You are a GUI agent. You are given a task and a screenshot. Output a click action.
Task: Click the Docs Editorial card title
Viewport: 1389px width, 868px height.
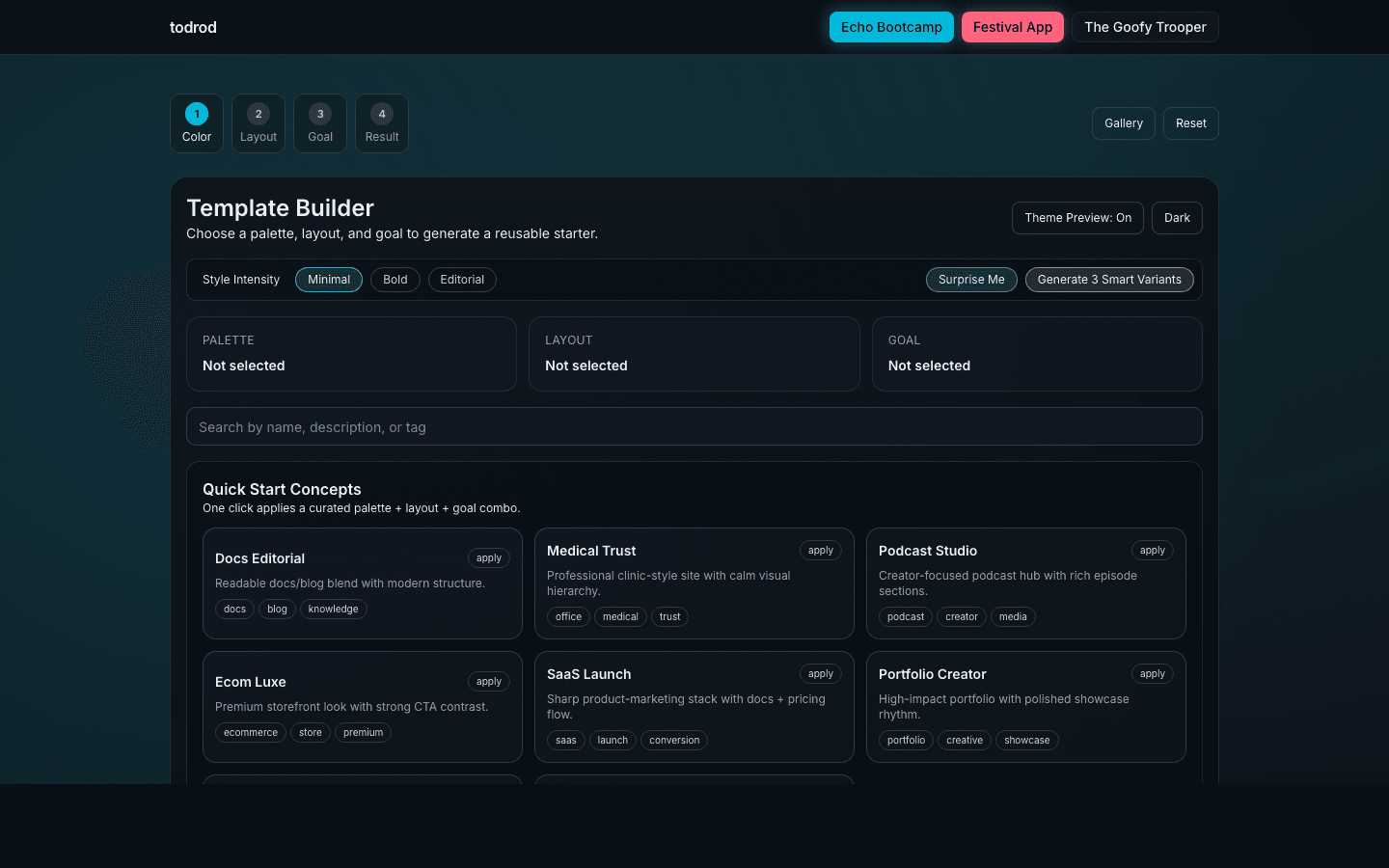click(x=259, y=558)
